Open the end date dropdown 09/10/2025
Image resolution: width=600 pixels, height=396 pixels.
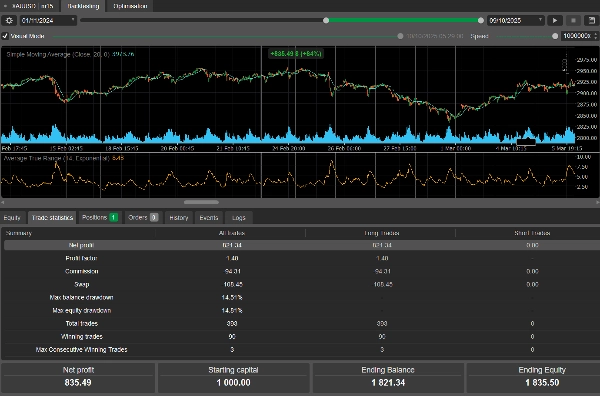point(515,21)
